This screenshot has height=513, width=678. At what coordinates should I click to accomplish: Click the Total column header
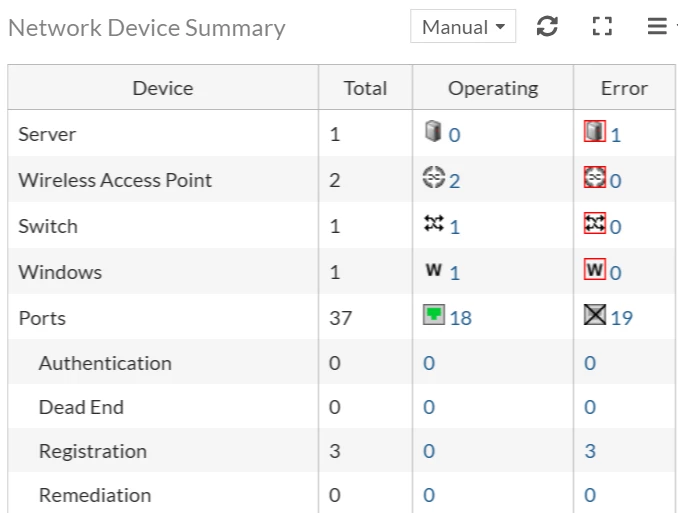(x=365, y=88)
